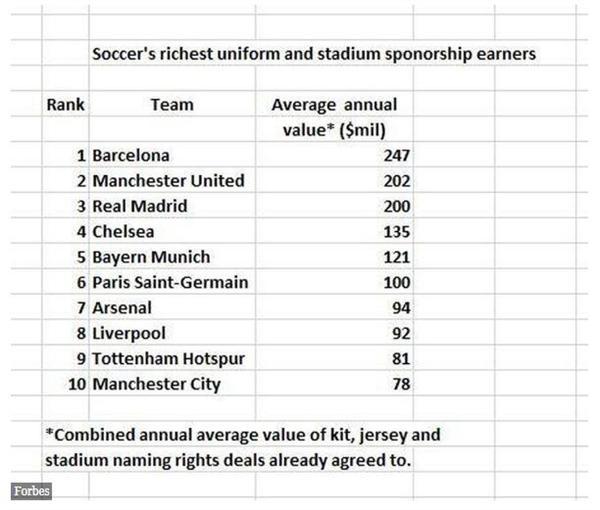600x510 pixels.
Task: Select the Arsenal team cell
Action: tap(123, 307)
